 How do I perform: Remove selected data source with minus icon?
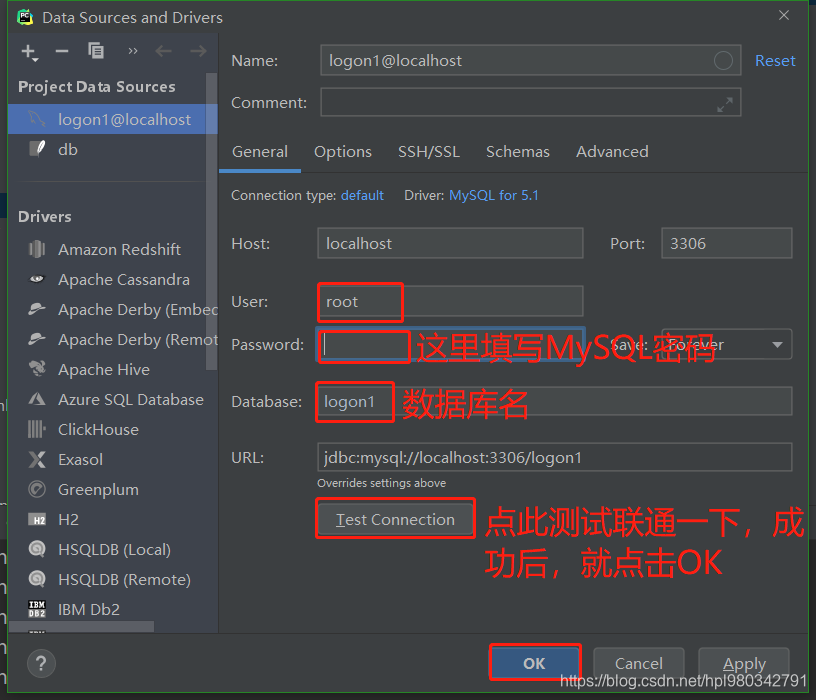[62, 51]
